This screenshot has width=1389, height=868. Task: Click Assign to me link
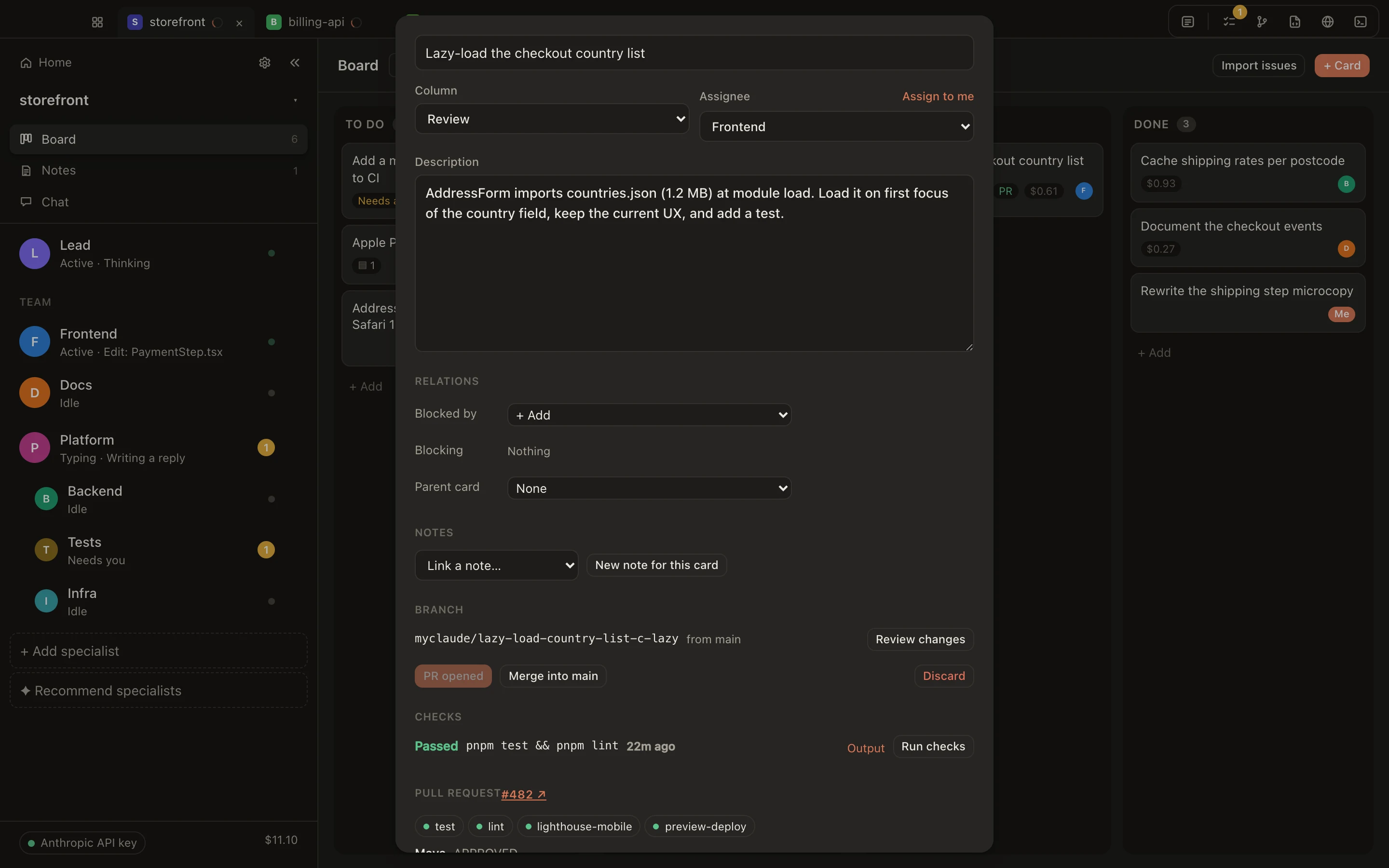click(x=938, y=96)
